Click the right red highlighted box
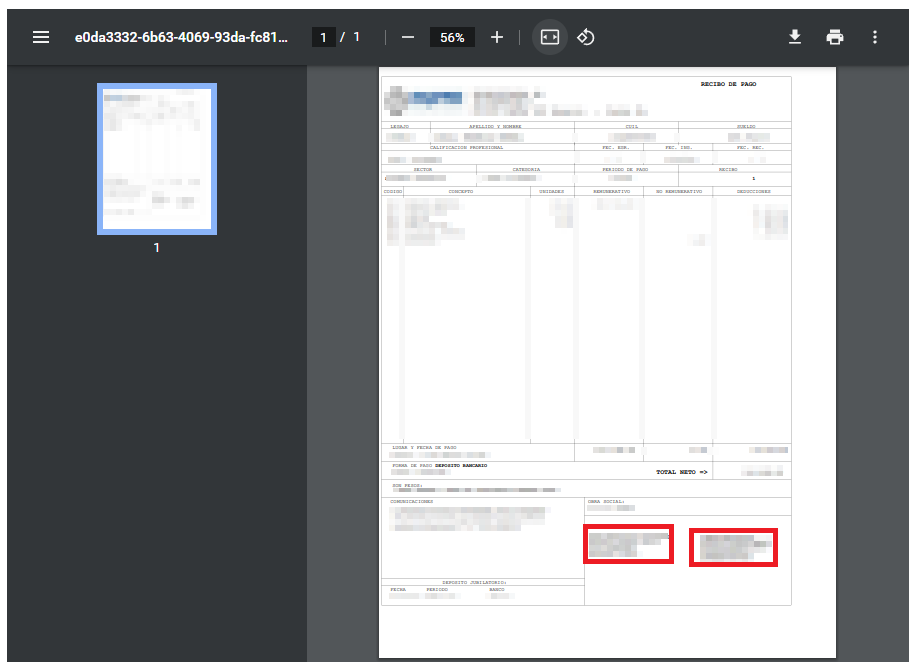Screen dimensions: 911x668 pyautogui.click(x=733, y=548)
